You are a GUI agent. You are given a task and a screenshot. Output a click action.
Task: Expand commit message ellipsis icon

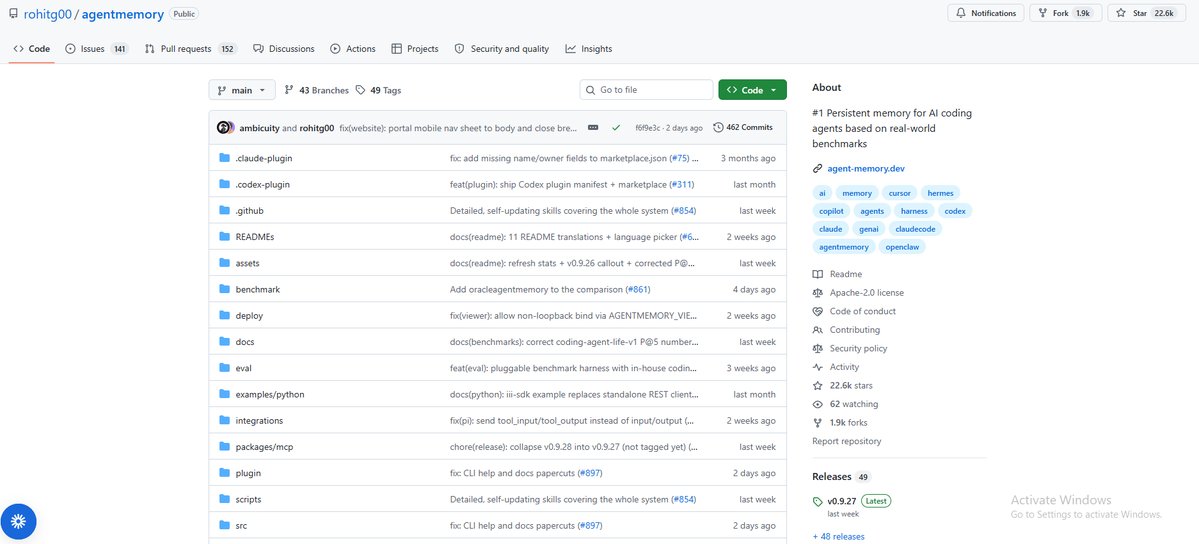(x=593, y=128)
